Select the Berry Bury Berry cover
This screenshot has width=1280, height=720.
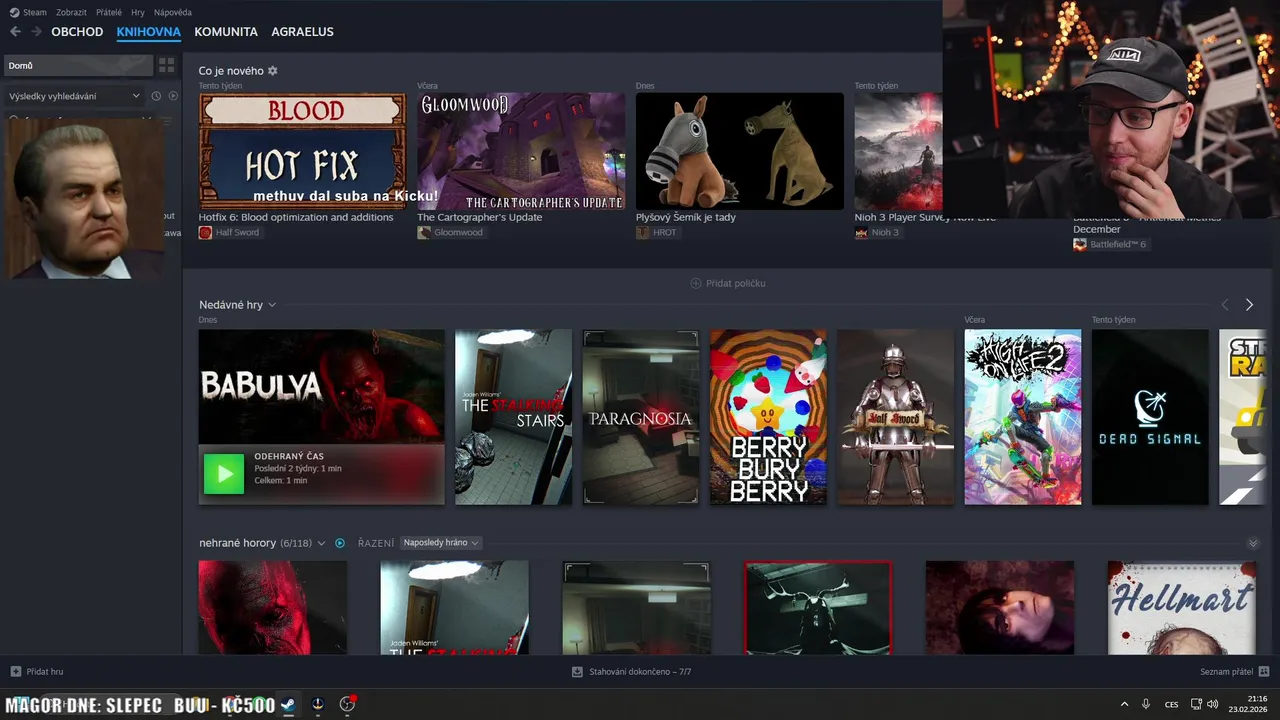(768, 417)
